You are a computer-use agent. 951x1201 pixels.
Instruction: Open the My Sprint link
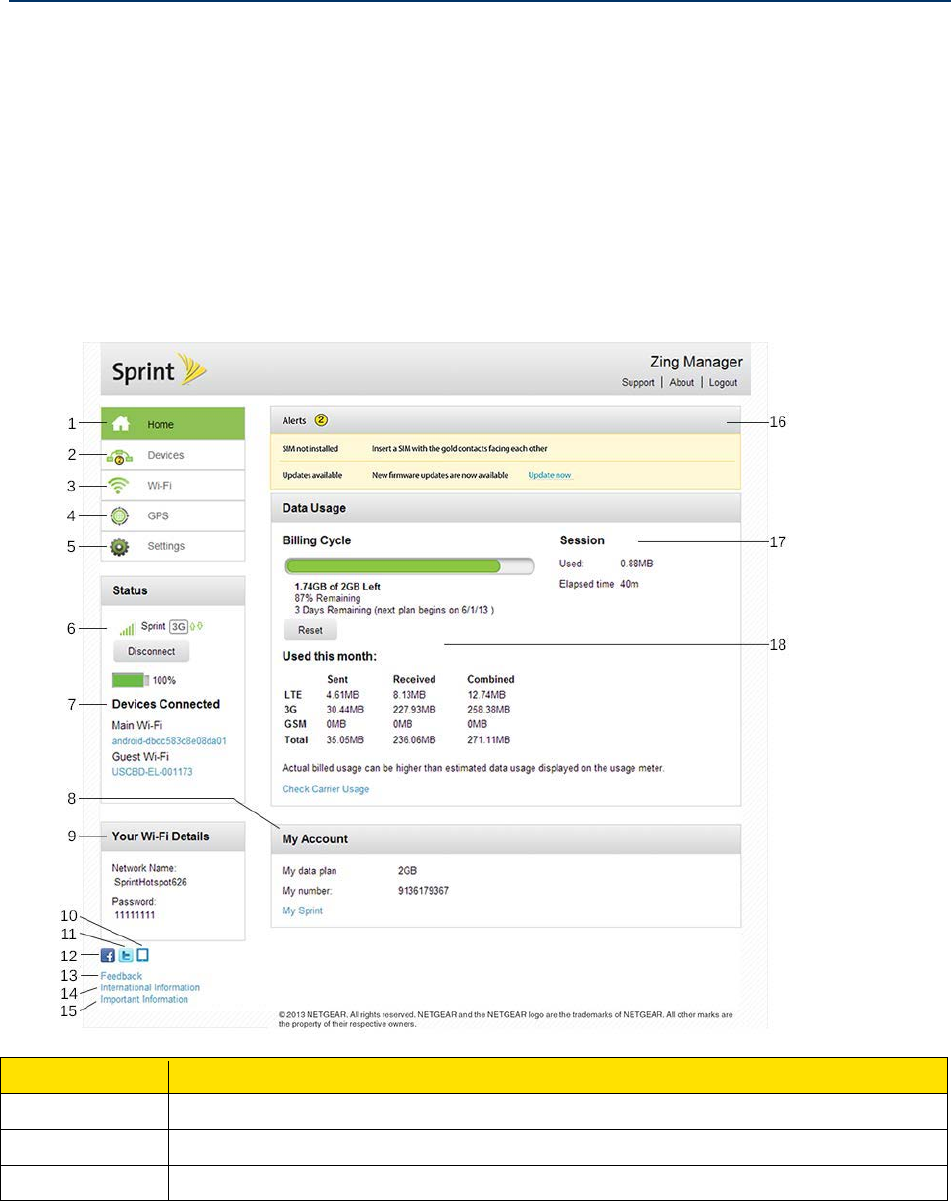pos(303,911)
